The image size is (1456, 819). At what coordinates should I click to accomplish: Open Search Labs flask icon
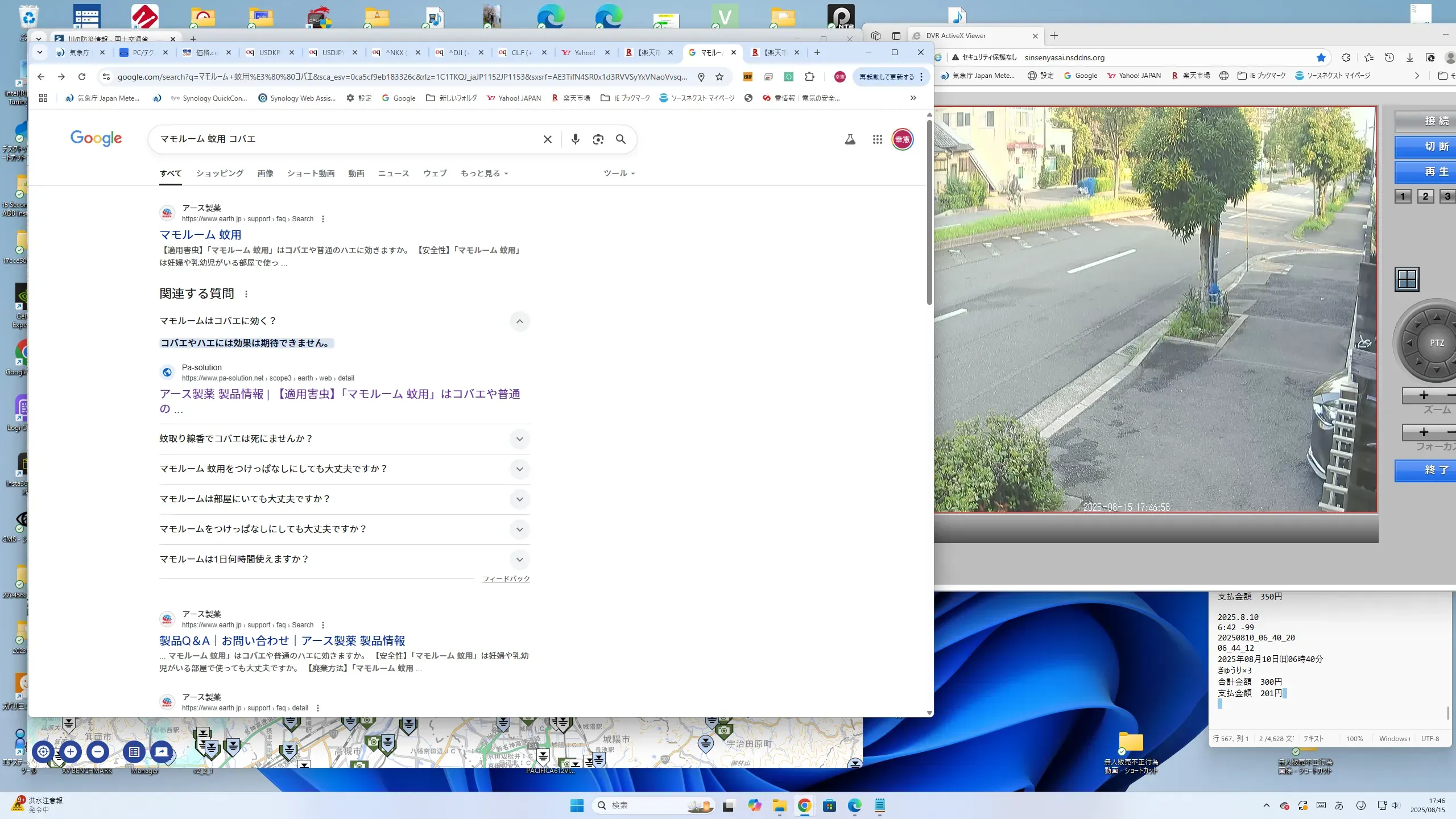click(850, 139)
